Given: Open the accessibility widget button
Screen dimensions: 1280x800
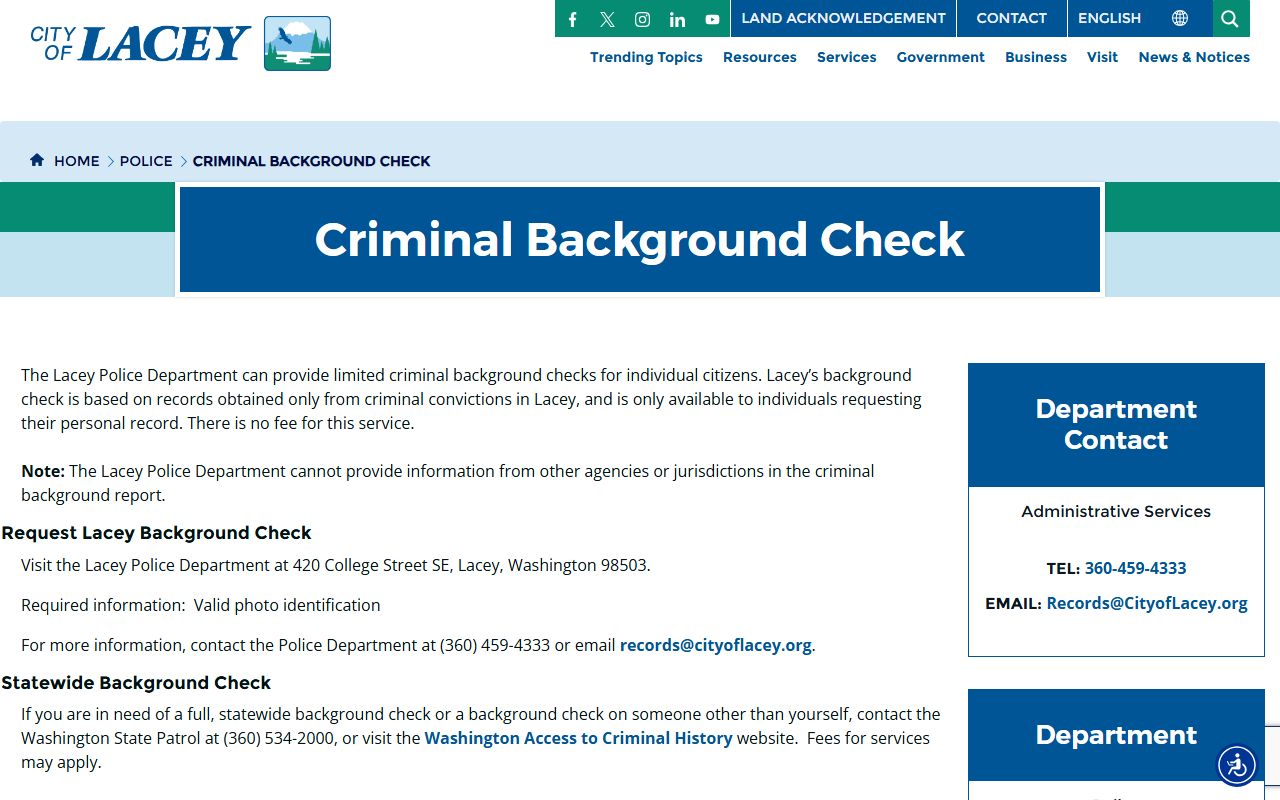Looking at the screenshot, I should coord(1237,766).
